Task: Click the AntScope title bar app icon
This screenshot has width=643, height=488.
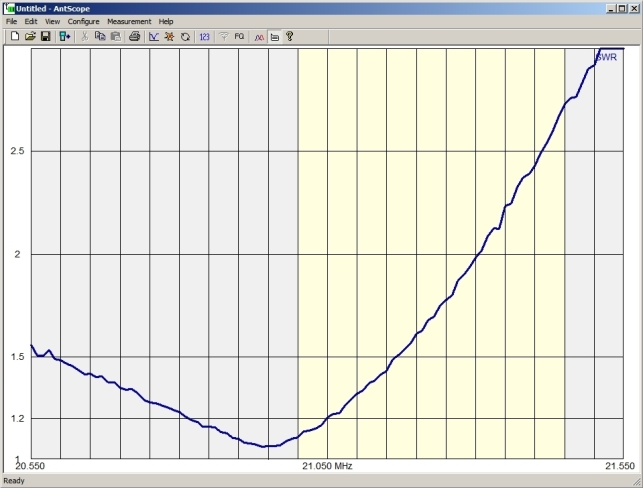Action: (9, 8)
